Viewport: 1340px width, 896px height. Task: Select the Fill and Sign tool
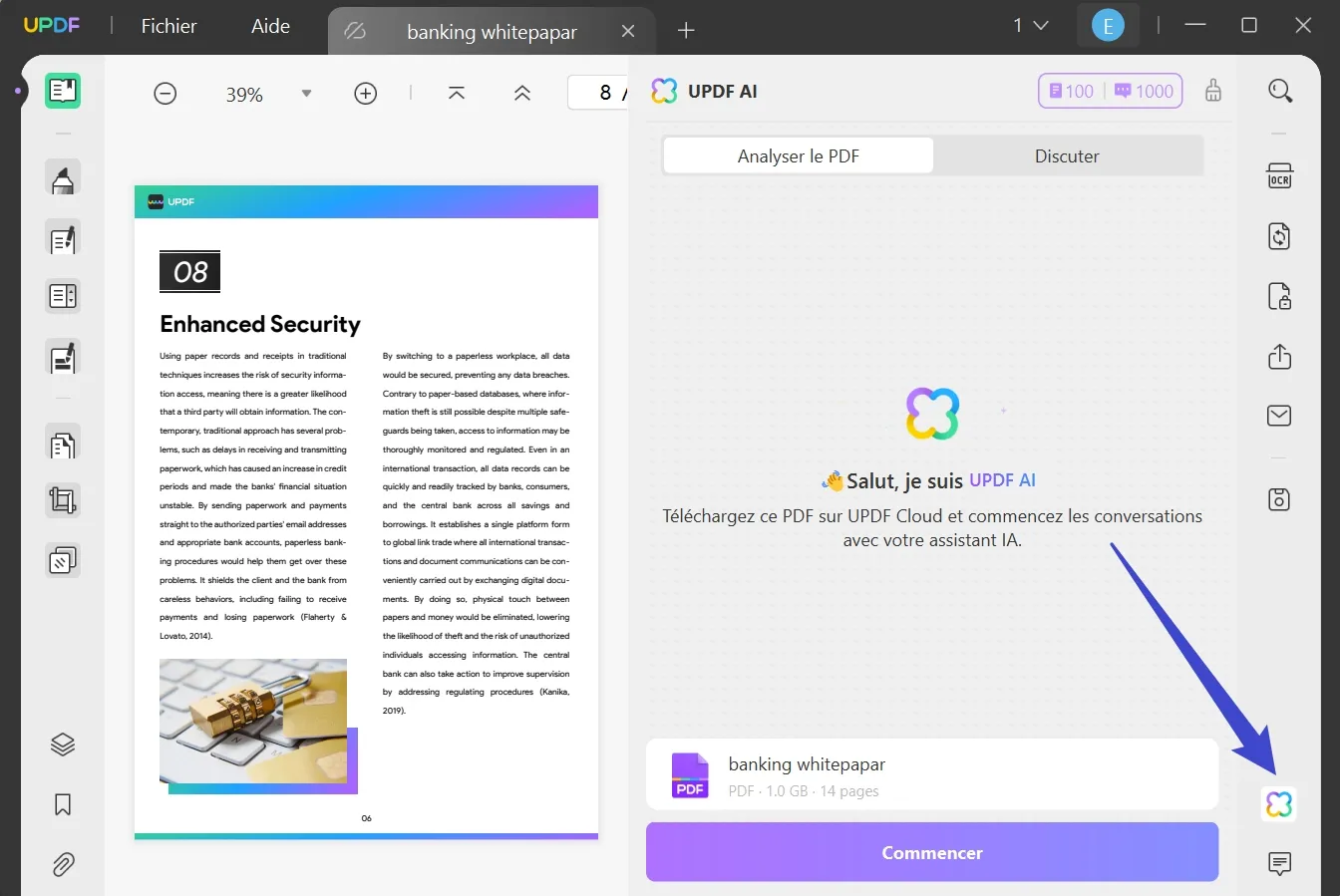tap(63, 357)
